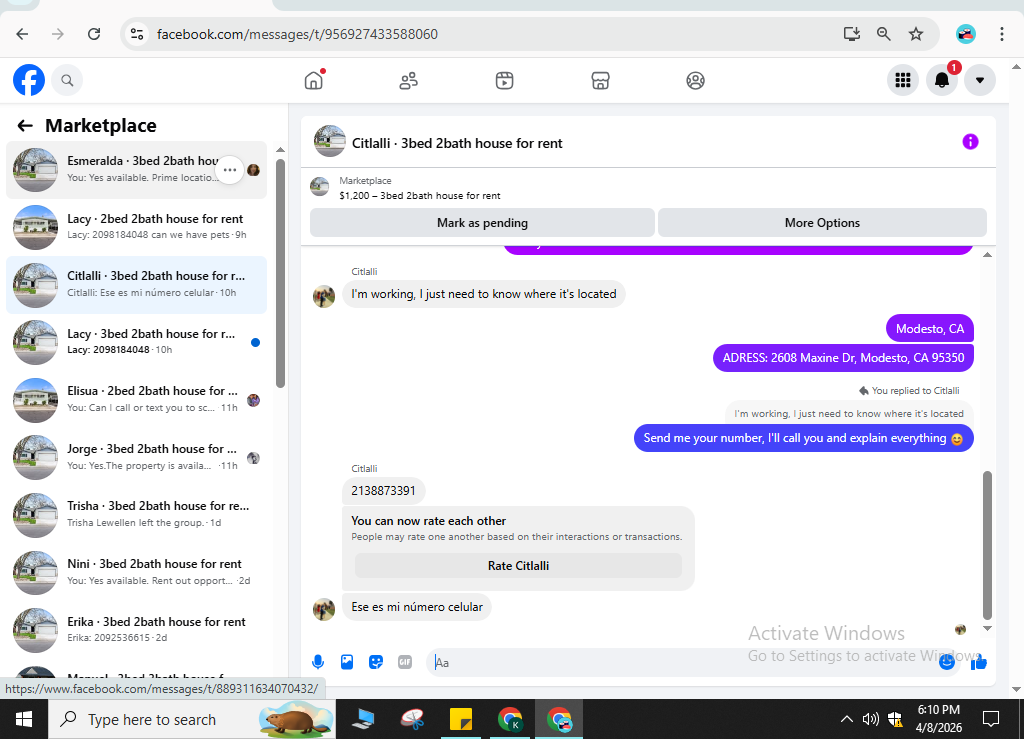Open Trisha 3bed 2bath conversation
The width and height of the screenshot is (1024, 739).
[x=136, y=514]
